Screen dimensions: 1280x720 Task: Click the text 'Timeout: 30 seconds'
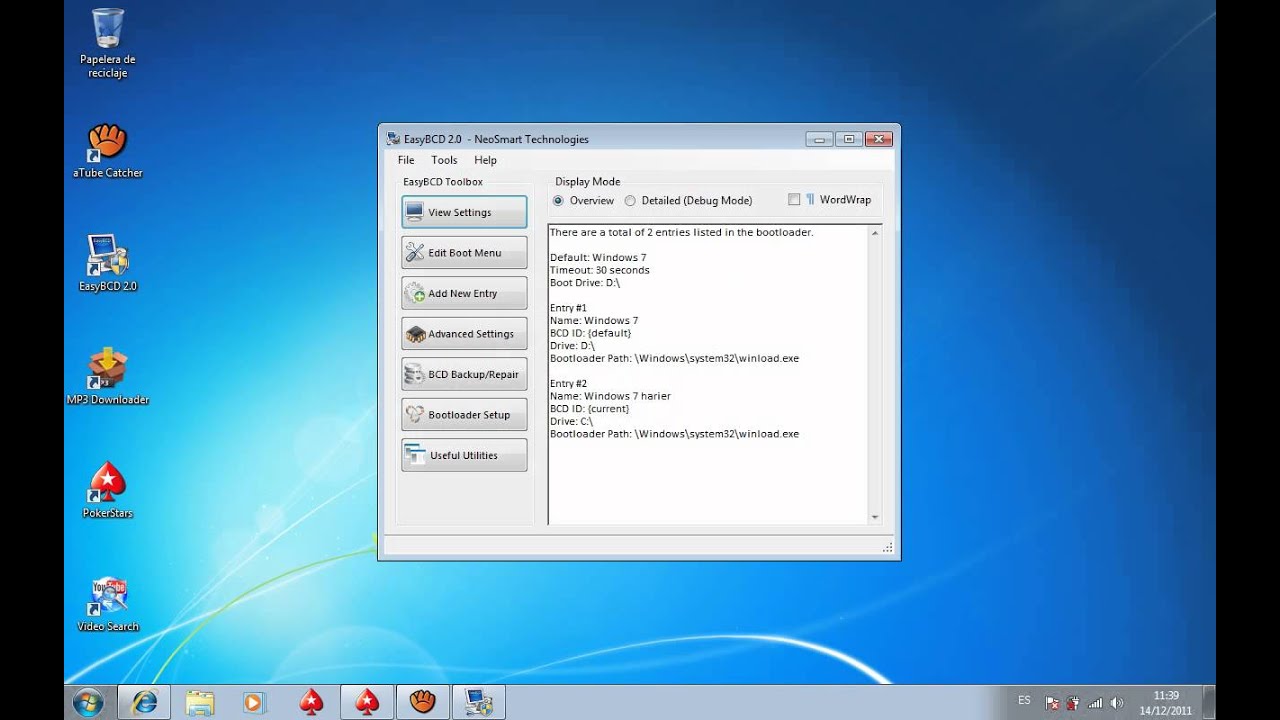coord(600,270)
